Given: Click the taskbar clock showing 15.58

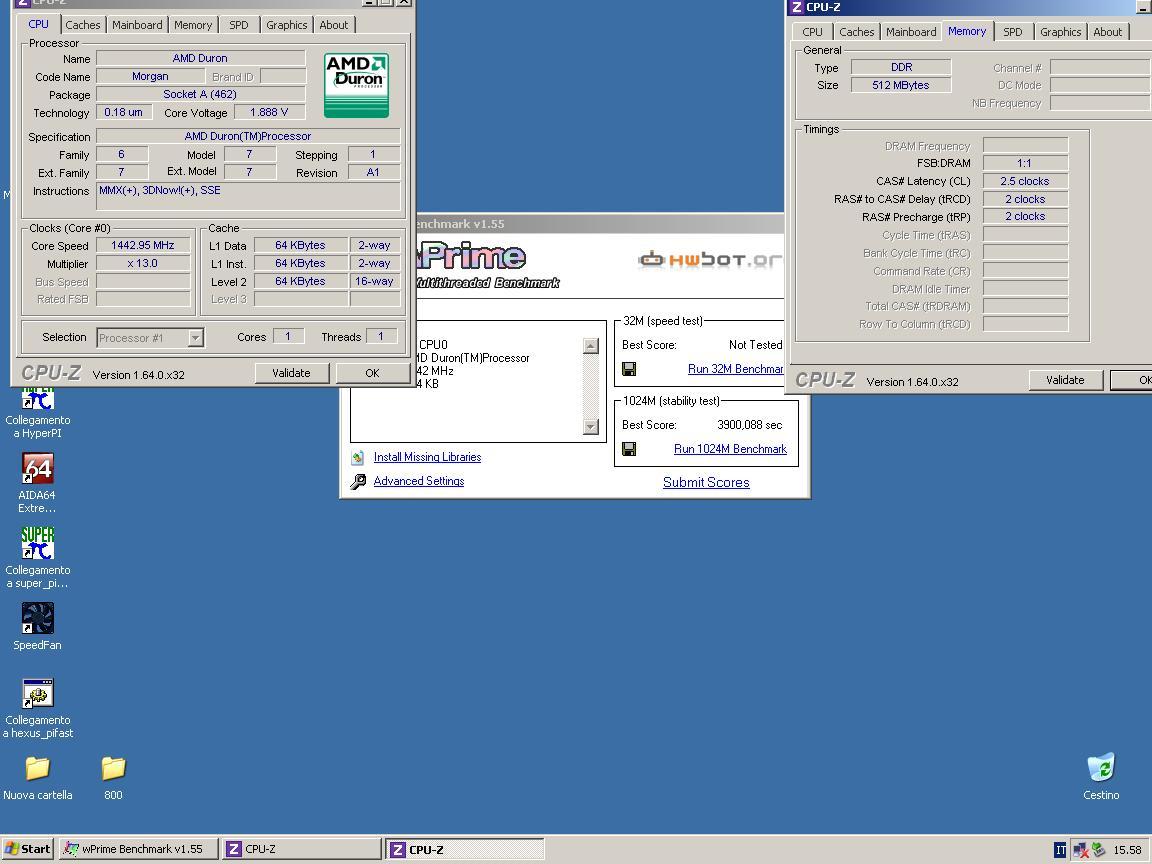Looking at the screenshot, I should click(x=1128, y=850).
